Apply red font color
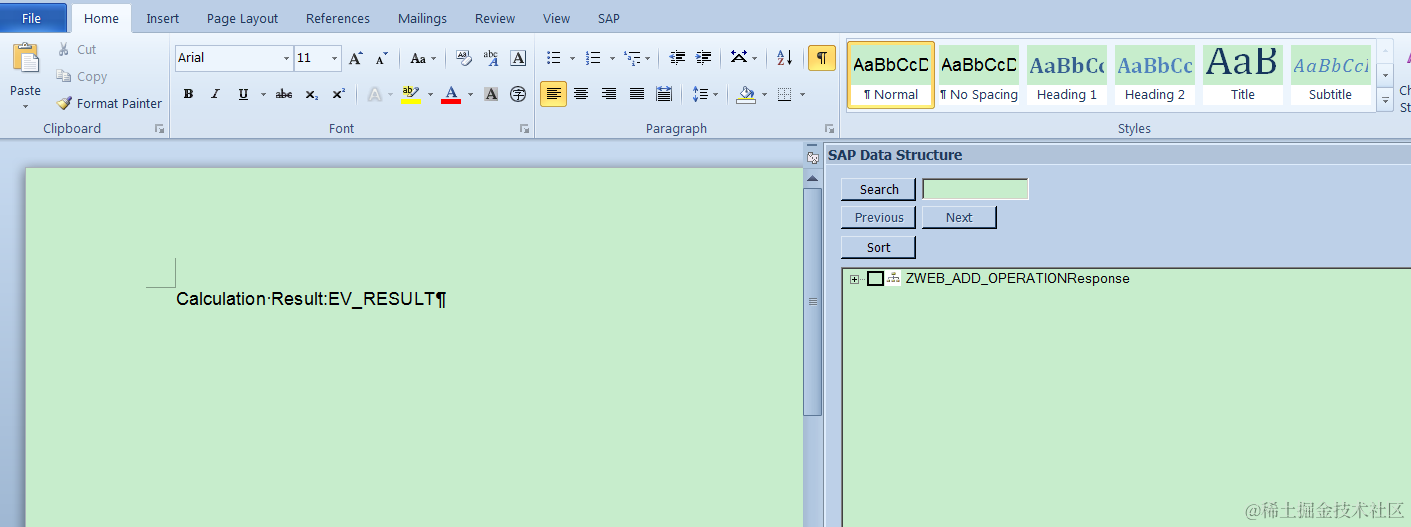Viewport: 1411px width, 527px height. tap(451, 94)
